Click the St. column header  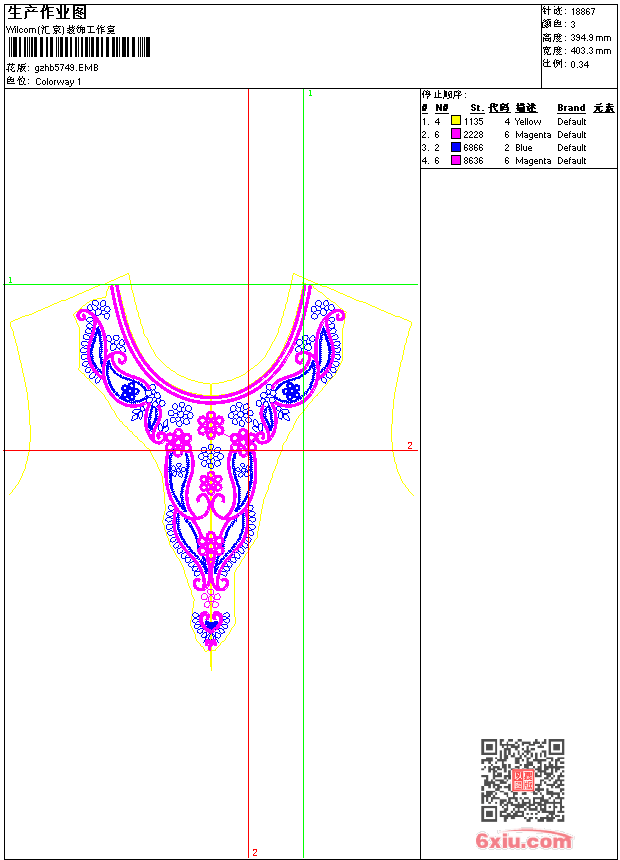(477, 108)
